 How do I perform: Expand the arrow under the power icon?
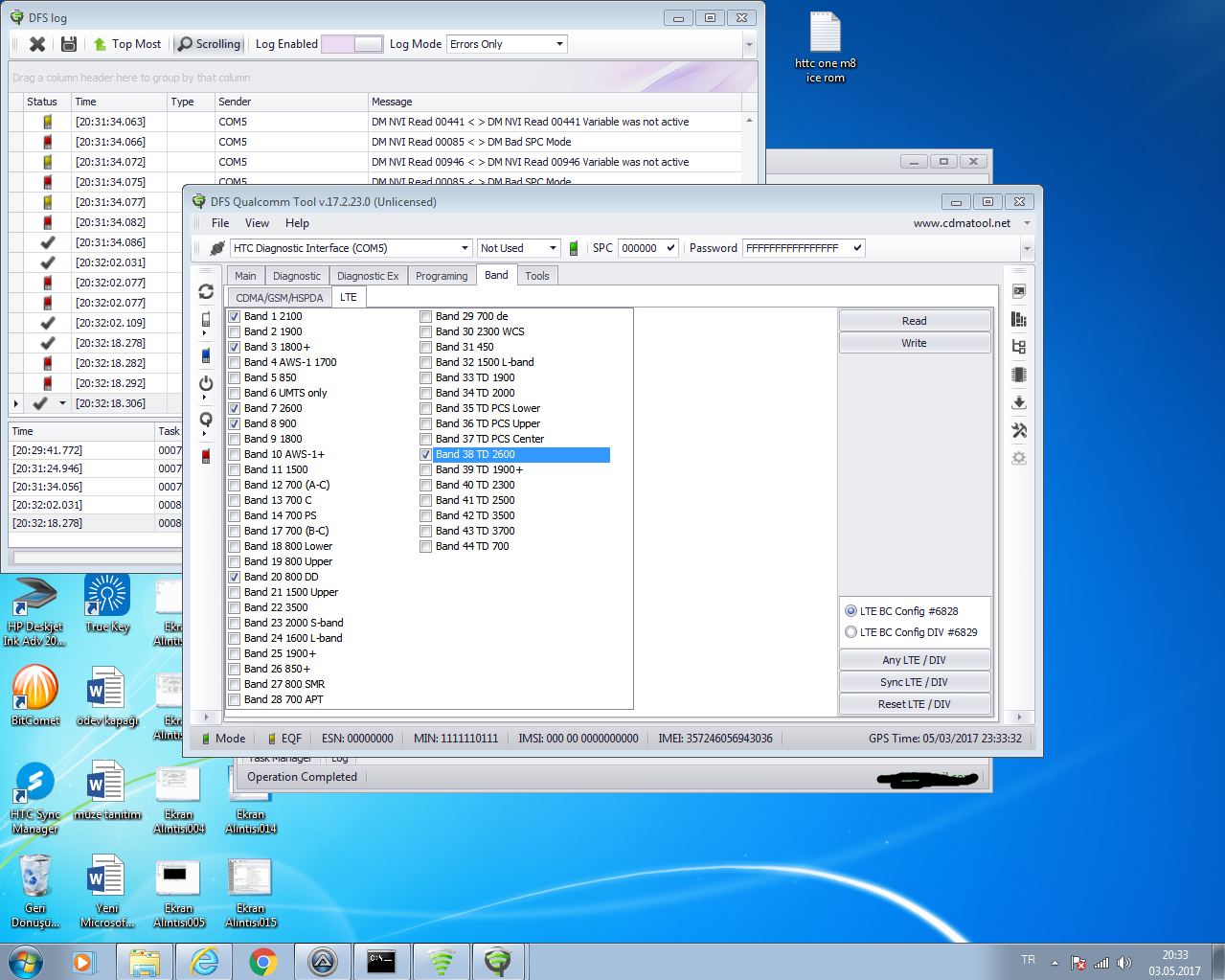point(205,398)
